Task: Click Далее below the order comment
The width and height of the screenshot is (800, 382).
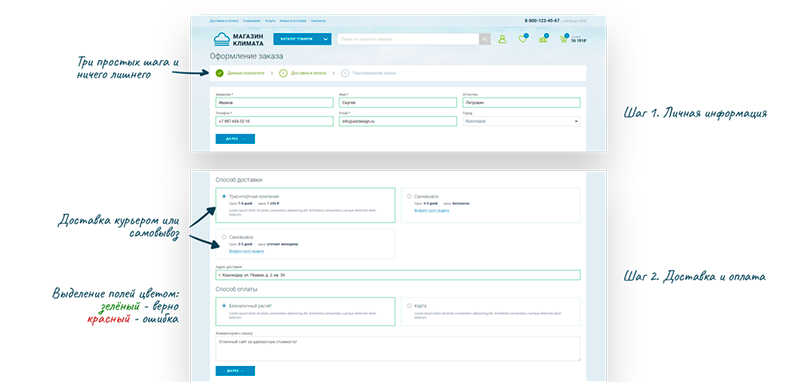Action: tap(235, 371)
